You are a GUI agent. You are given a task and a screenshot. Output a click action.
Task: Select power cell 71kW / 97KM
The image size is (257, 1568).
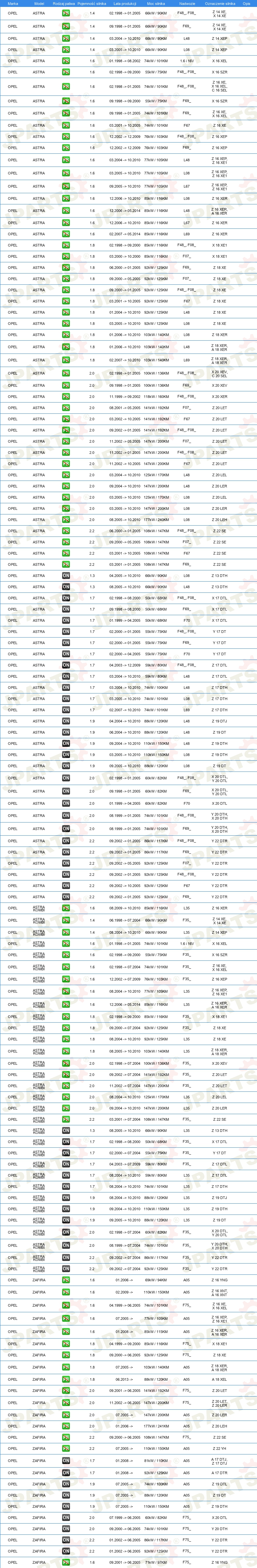point(155,1562)
